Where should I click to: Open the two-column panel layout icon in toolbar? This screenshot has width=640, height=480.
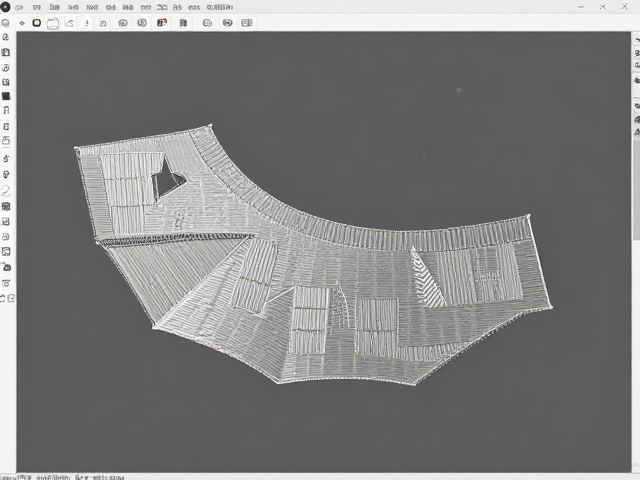(x=247, y=23)
